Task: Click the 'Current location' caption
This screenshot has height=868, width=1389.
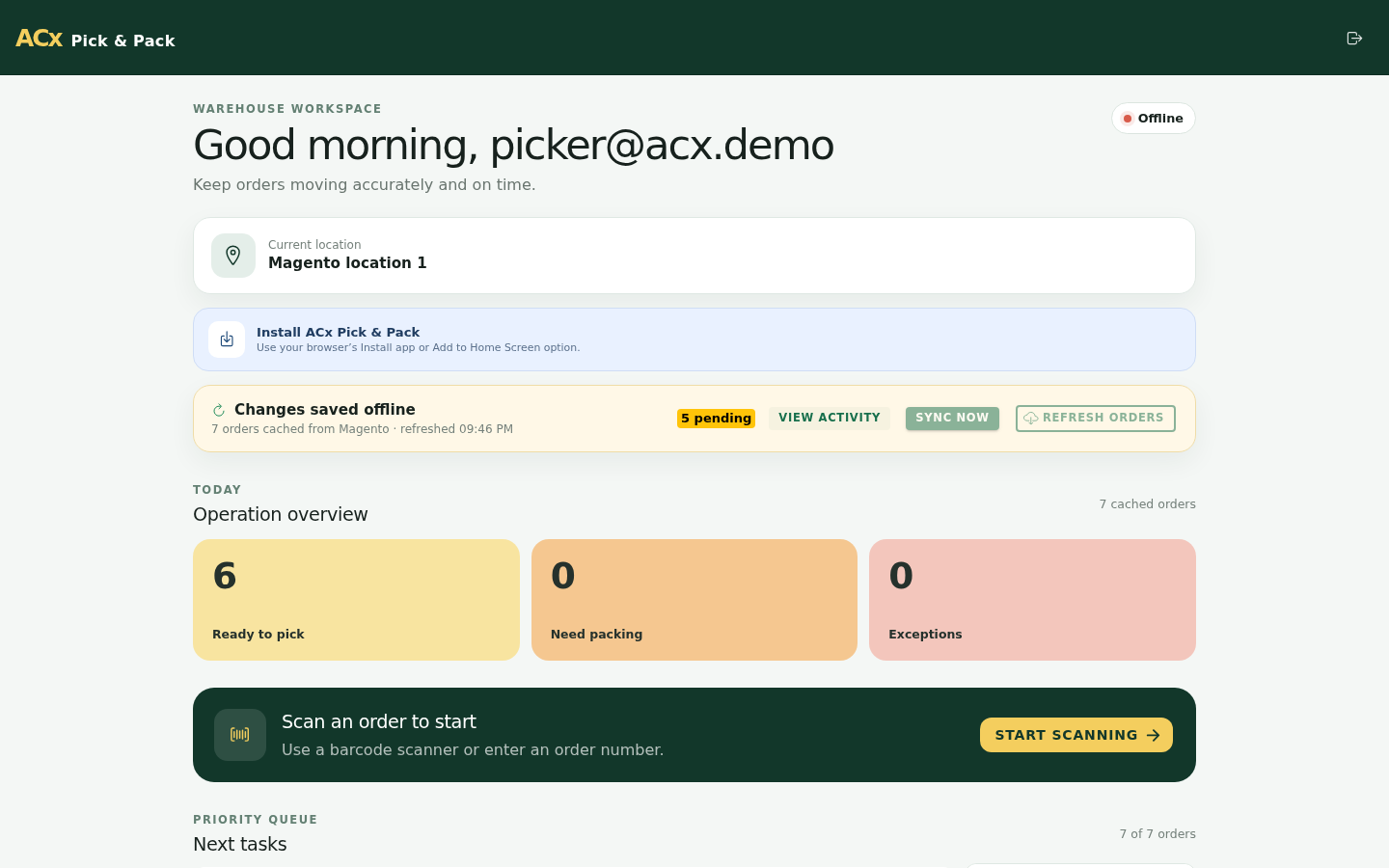Action: [x=314, y=245]
